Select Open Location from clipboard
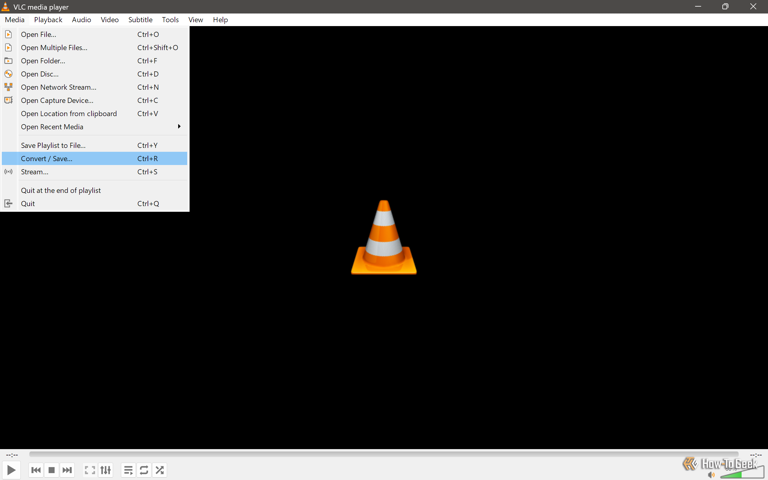The width and height of the screenshot is (768, 480). (95, 114)
